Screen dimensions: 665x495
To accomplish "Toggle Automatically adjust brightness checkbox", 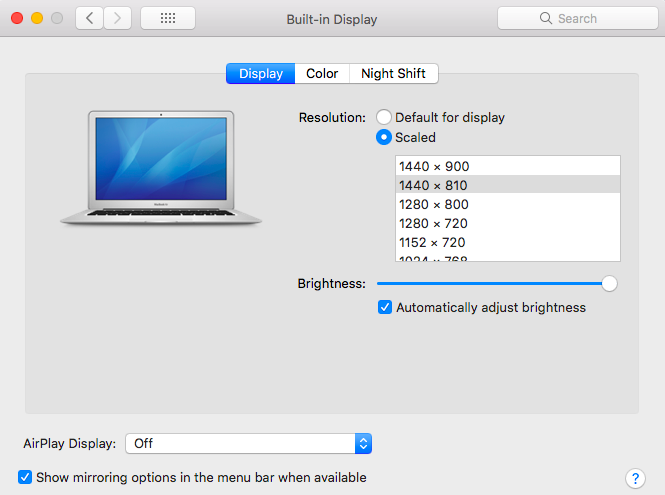I will point(385,307).
